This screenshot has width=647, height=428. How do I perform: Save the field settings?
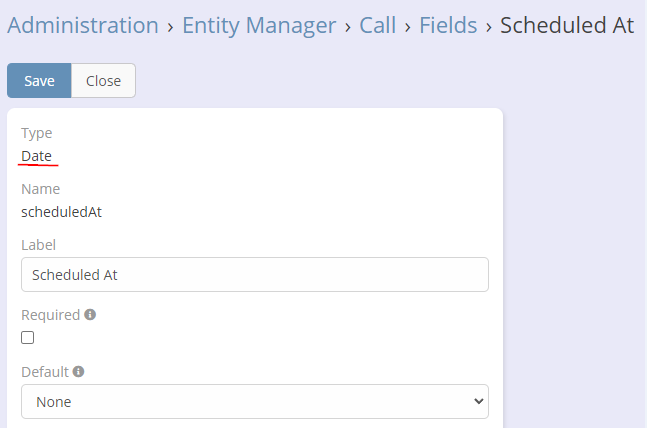coord(39,81)
